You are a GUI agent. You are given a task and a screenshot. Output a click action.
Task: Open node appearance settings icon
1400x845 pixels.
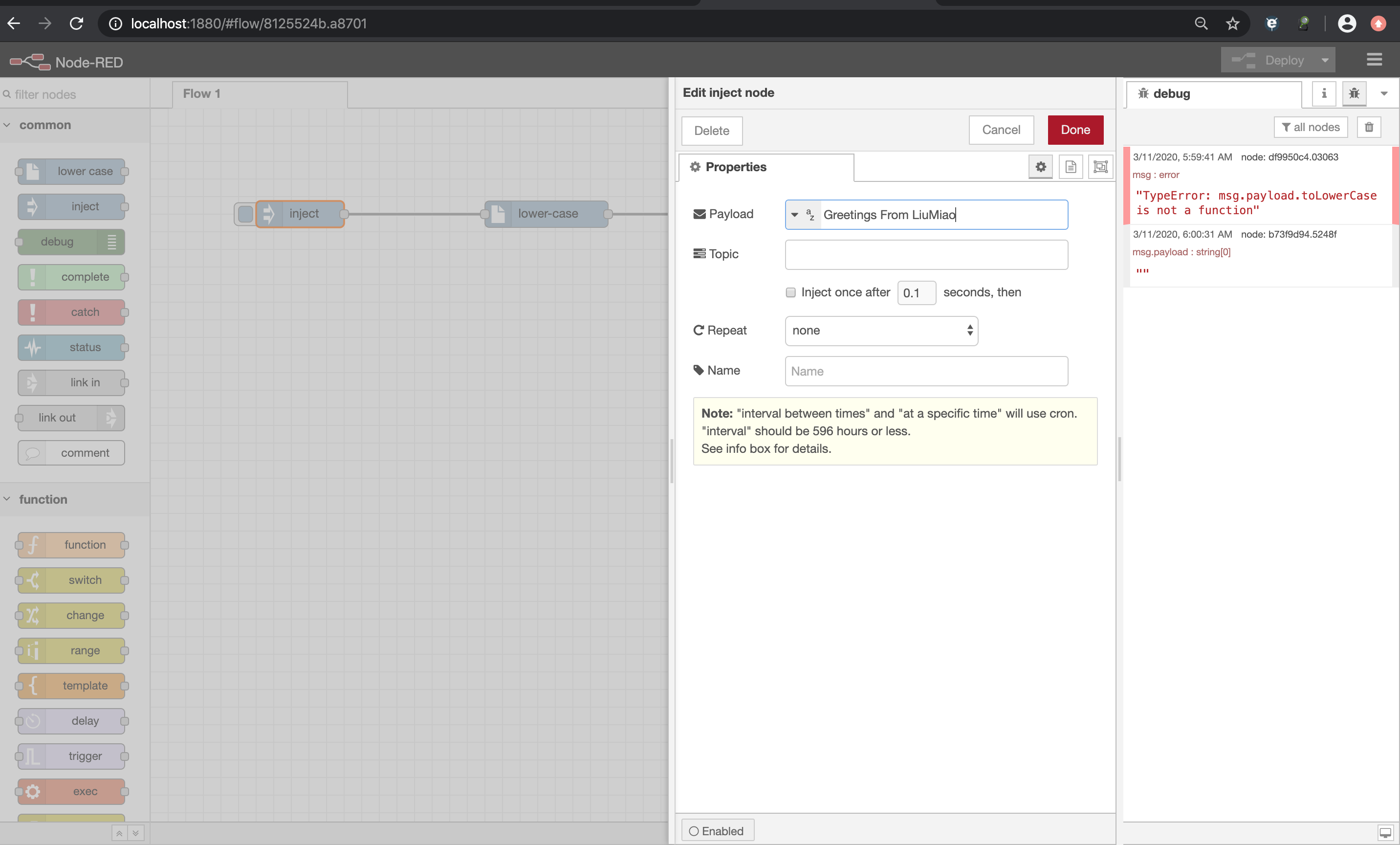tap(1100, 167)
